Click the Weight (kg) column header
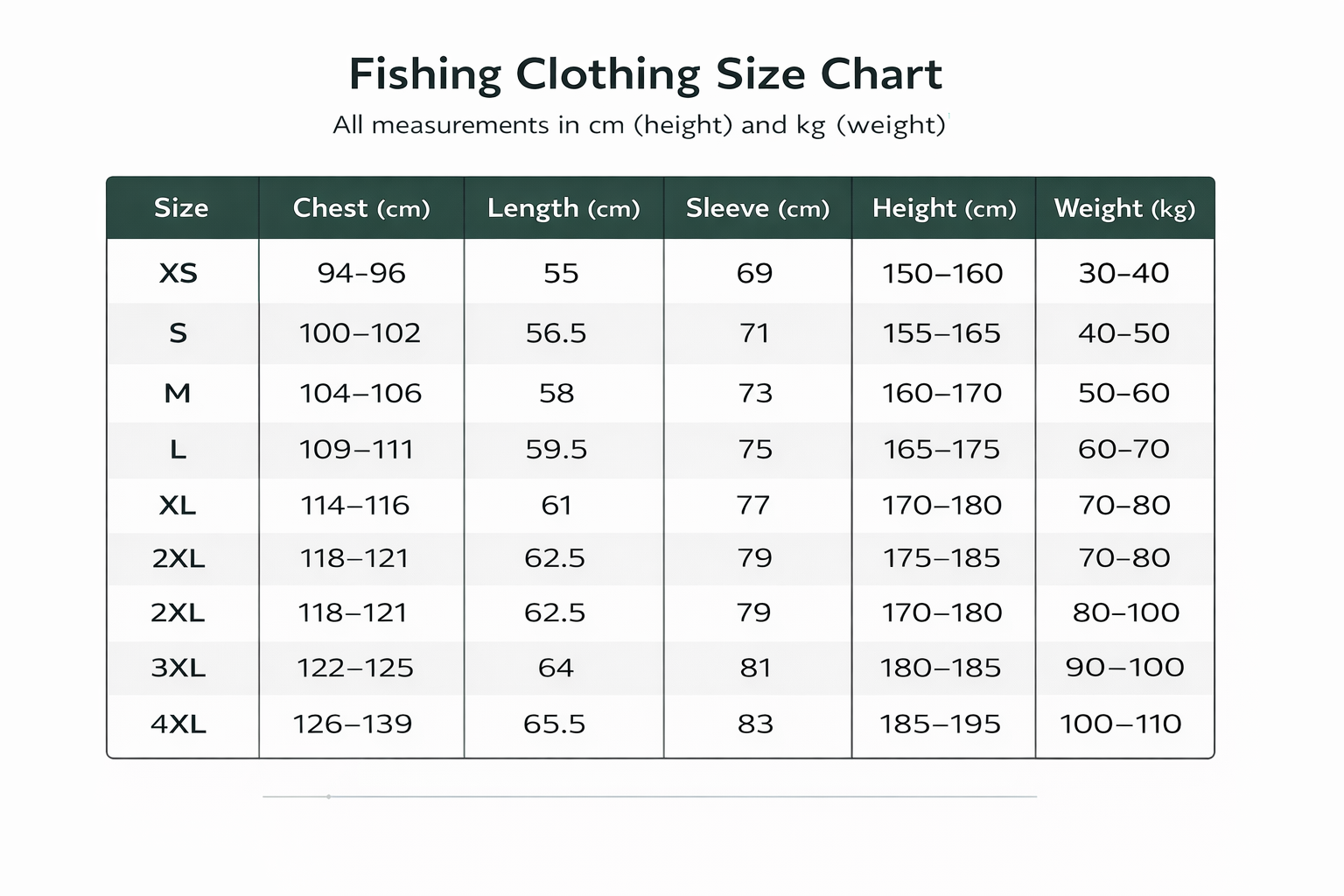Screen dimensions: 1344x896 pos(1124,208)
